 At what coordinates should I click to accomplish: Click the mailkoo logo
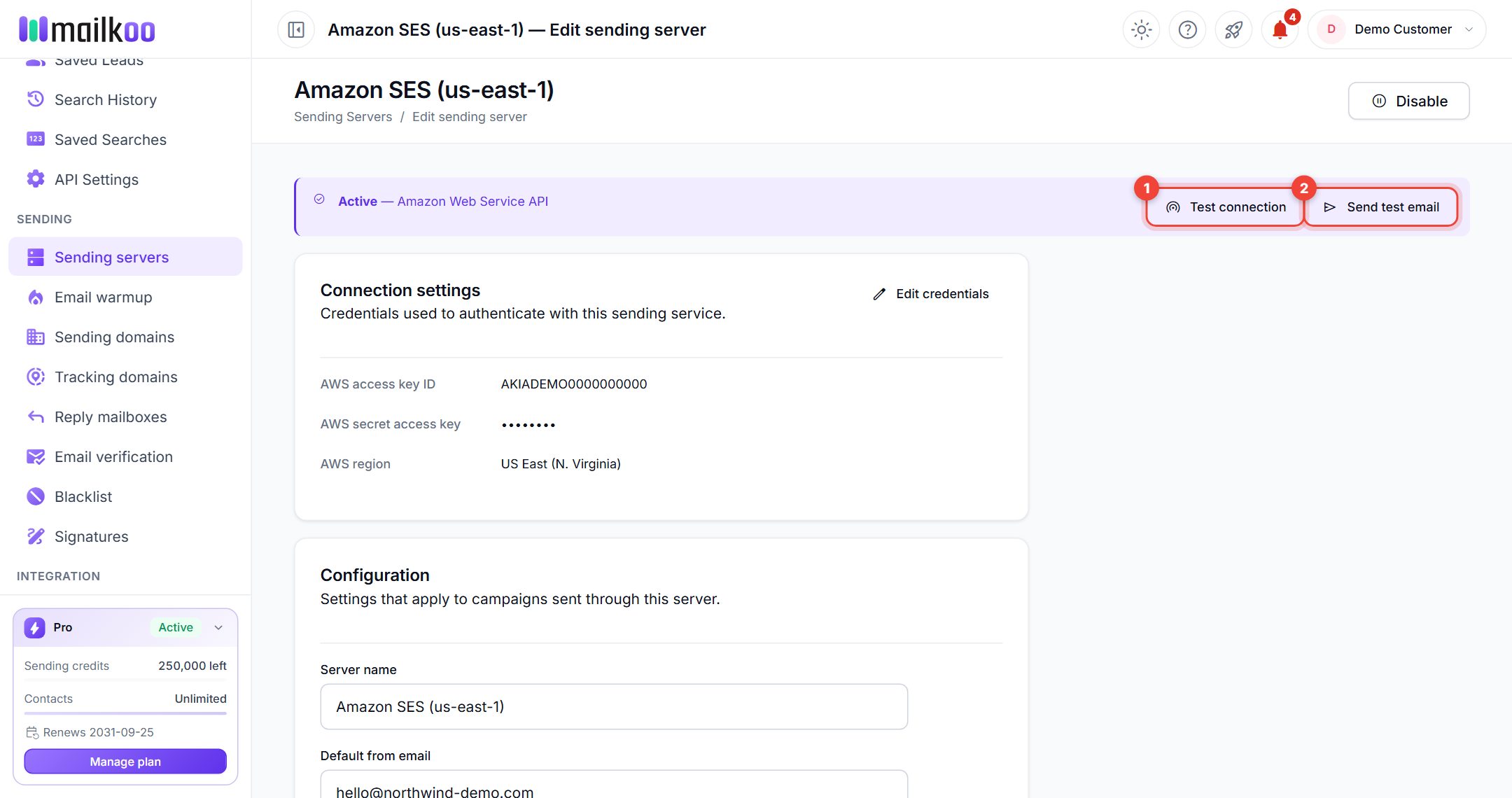87,29
